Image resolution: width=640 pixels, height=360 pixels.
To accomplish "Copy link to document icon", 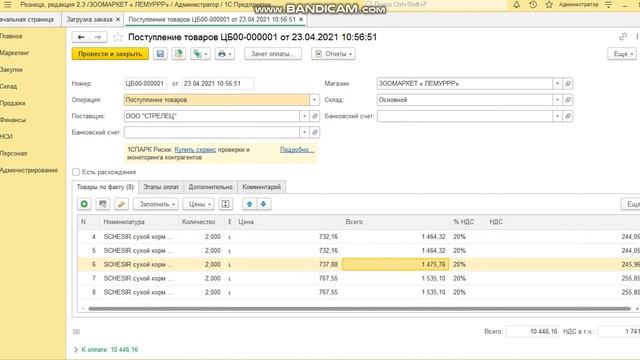I will pos(622,37).
